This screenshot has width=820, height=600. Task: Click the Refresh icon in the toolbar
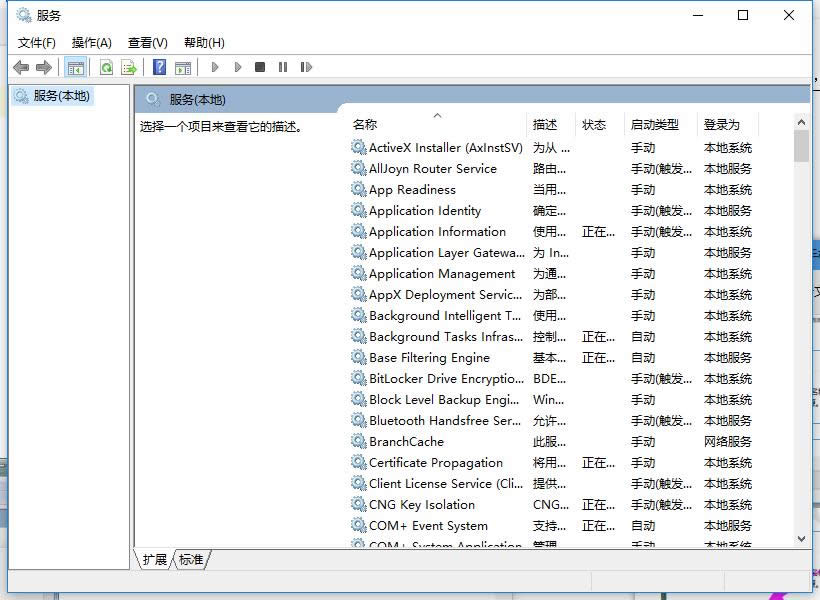pos(105,67)
